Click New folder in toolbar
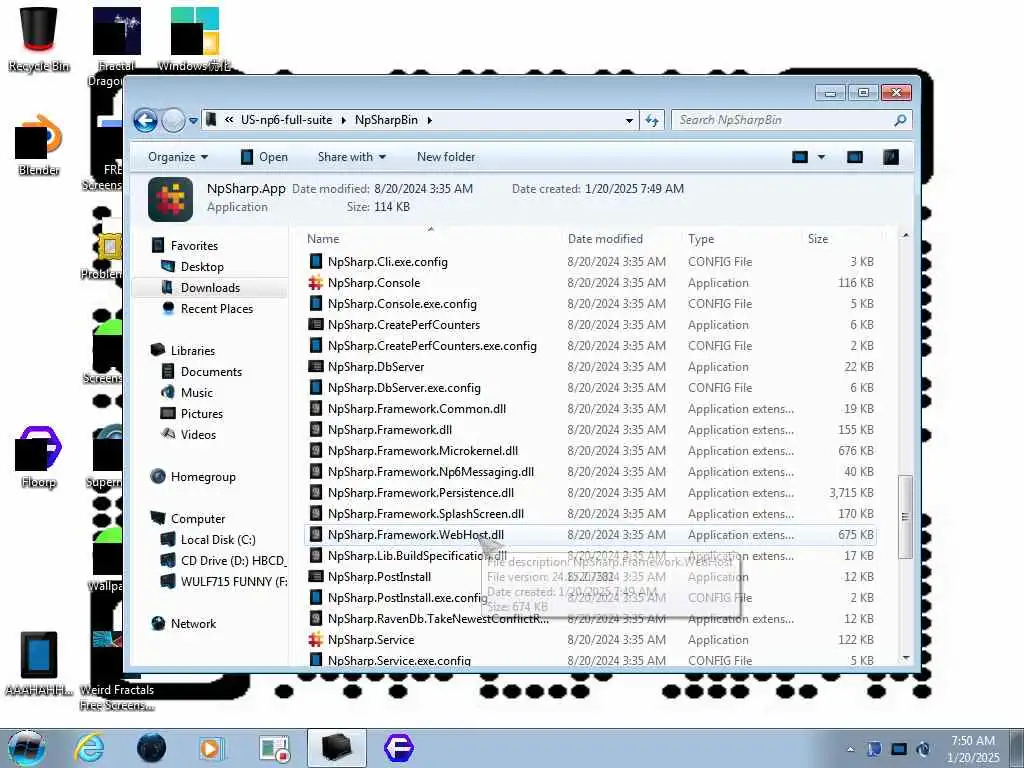 pos(446,157)
